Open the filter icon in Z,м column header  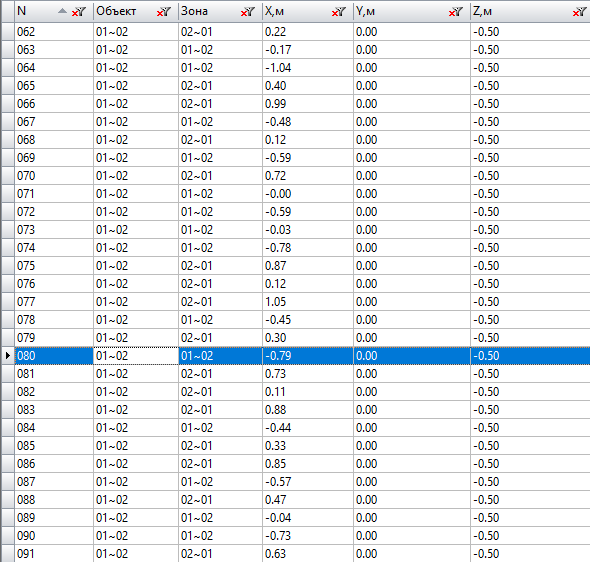pyautogui.click(x=579, y=12)
